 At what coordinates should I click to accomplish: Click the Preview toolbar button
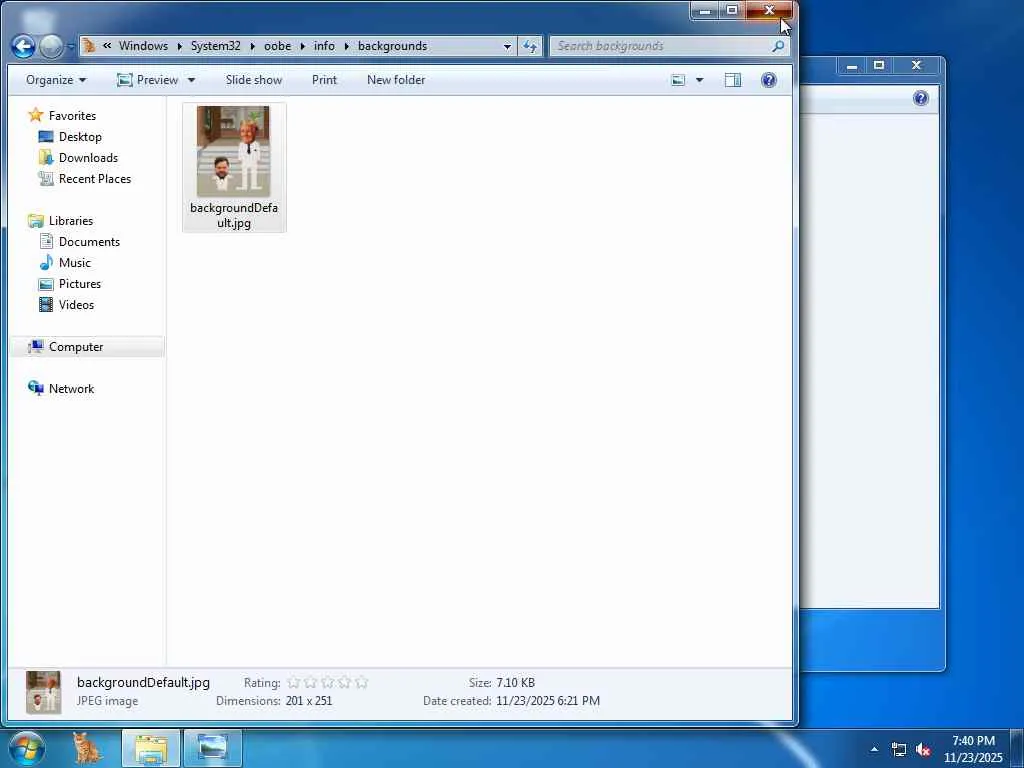148,80
